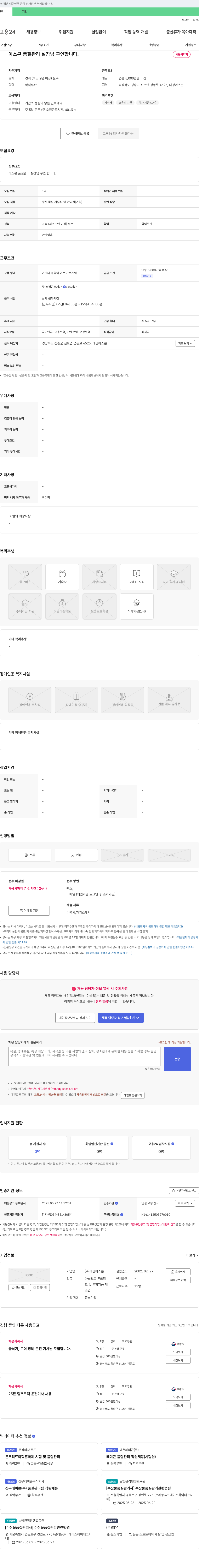Click the blue 전송 button

tap(177, 1059)
